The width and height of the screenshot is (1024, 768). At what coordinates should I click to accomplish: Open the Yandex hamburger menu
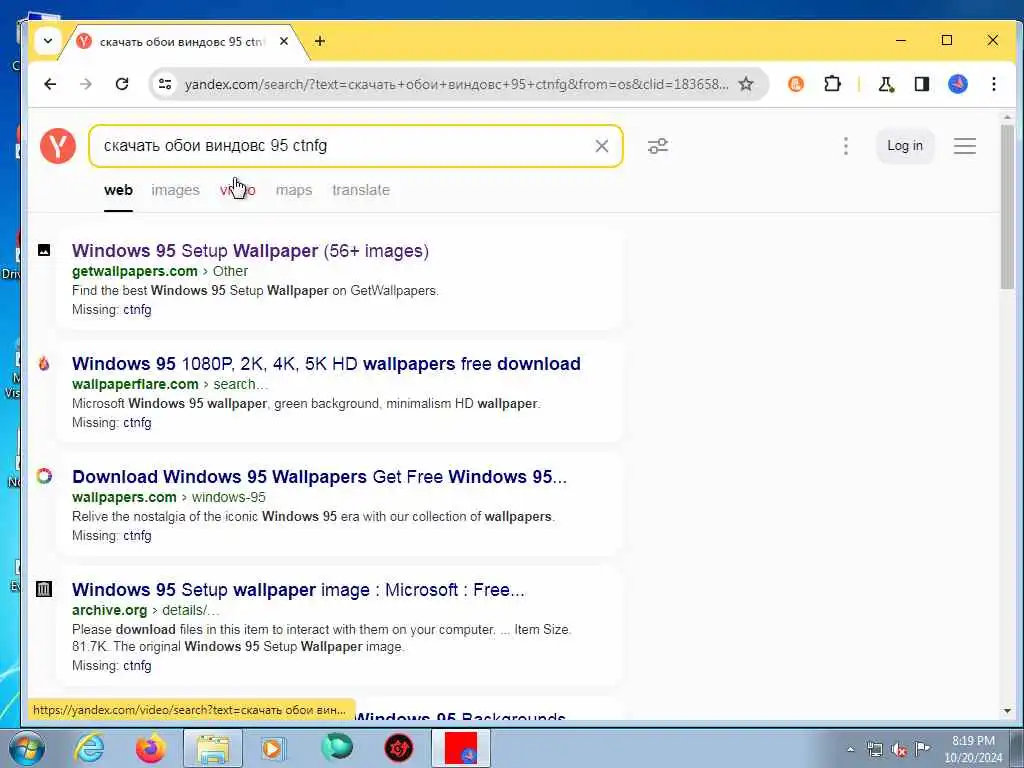pos(965,146)
